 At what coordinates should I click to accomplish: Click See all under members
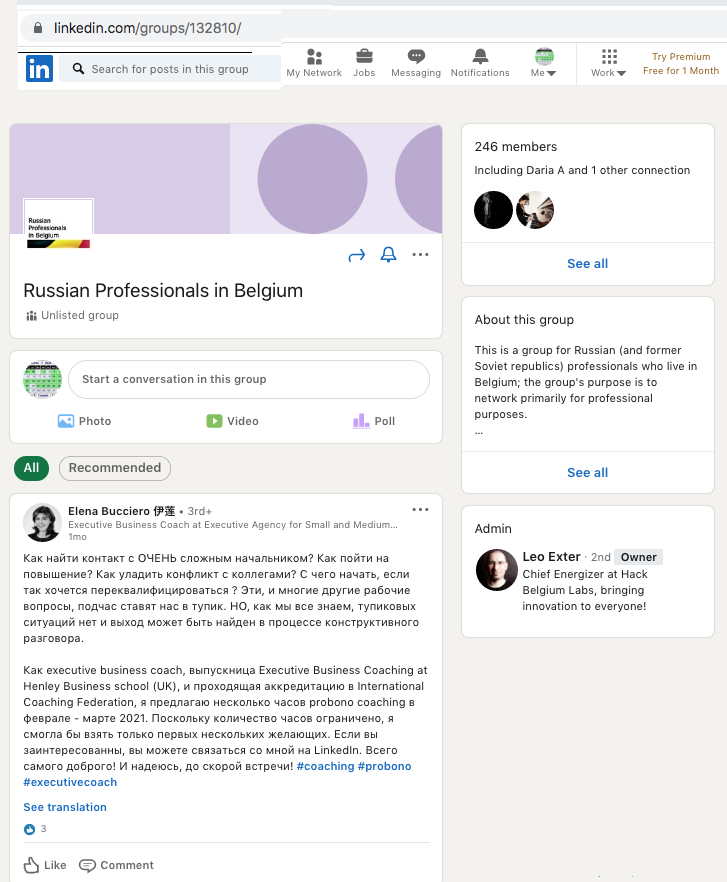(x=587, y=264)
